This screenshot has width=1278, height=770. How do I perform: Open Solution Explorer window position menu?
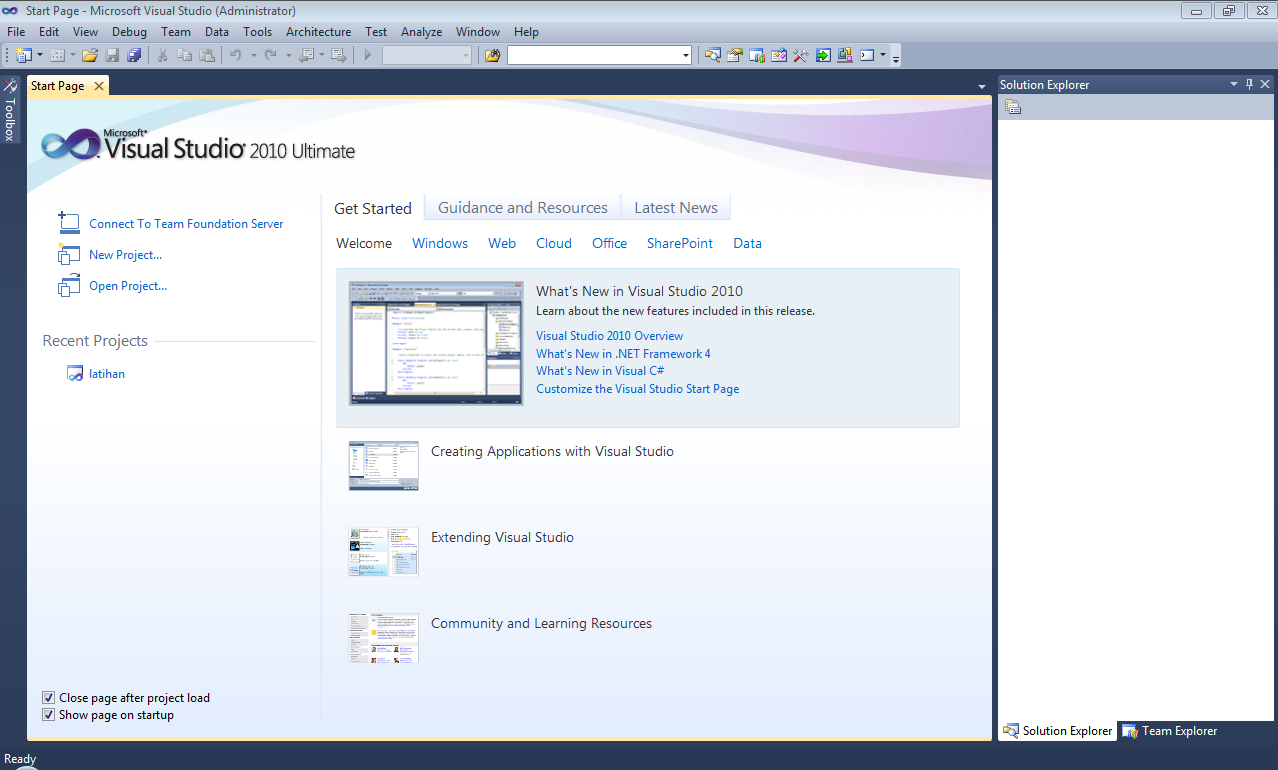click(x=1234, y=84)
